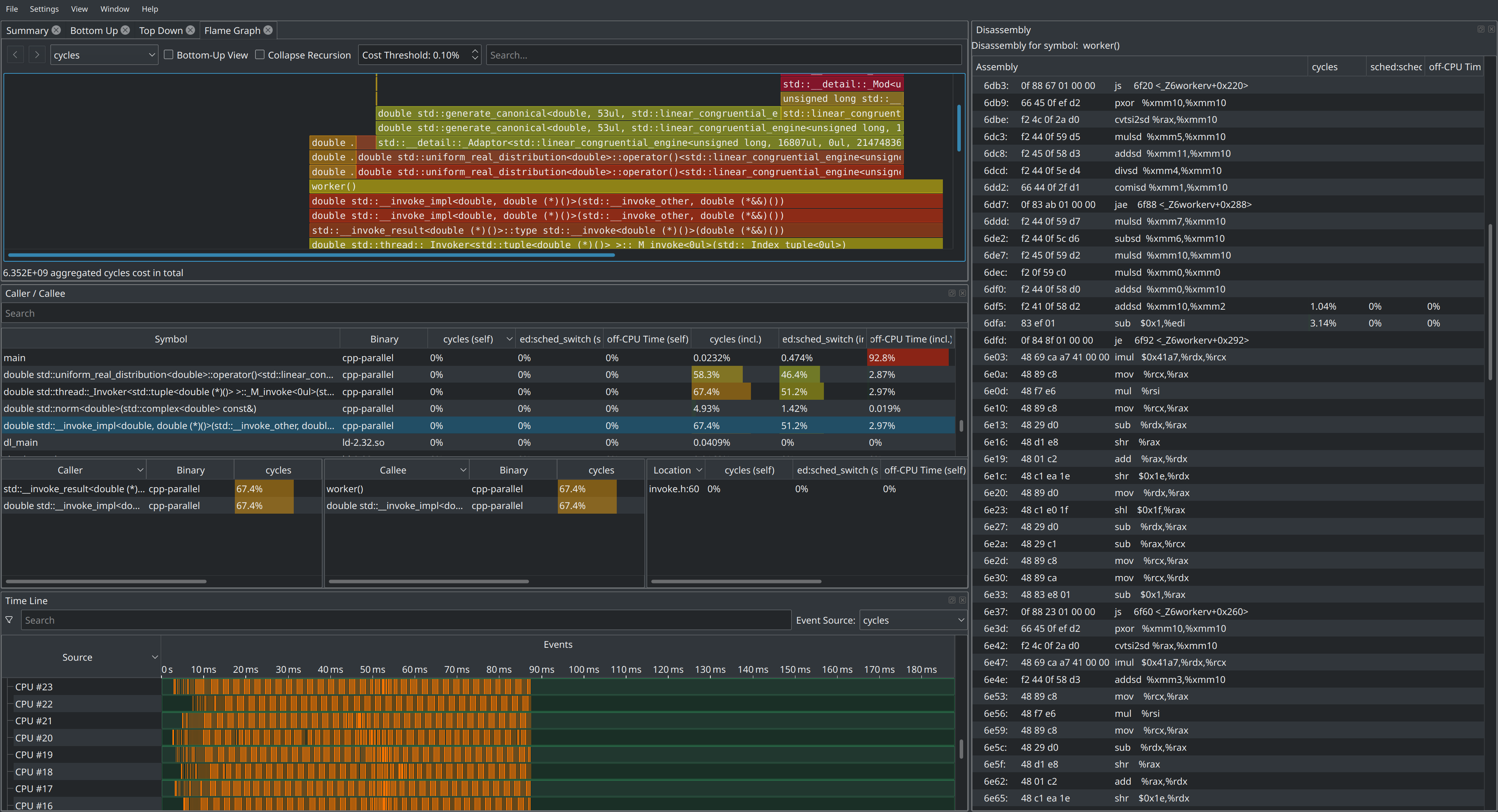Click the forward navigation arrow in flame graph
Image resolution: width=1498 pixels, height=812 pixels.
pyautogui.click(x=37, y=55)
